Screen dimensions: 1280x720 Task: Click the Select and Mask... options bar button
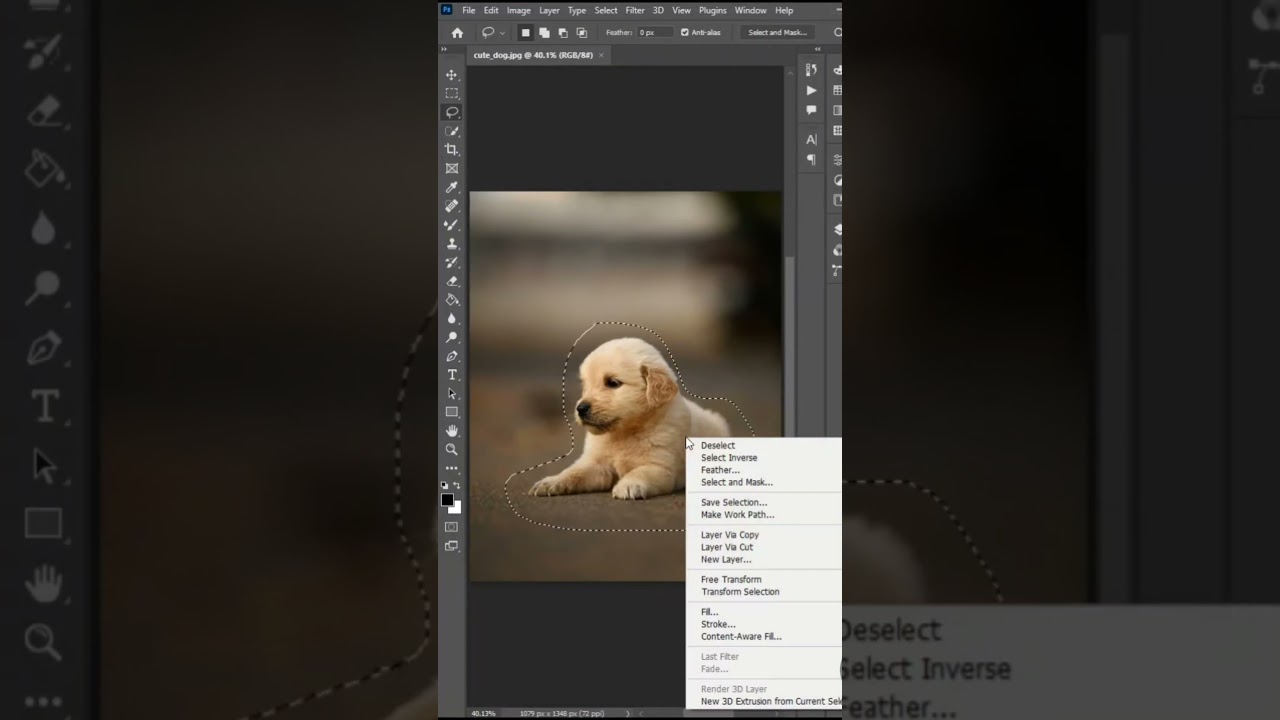coord(777,32)
